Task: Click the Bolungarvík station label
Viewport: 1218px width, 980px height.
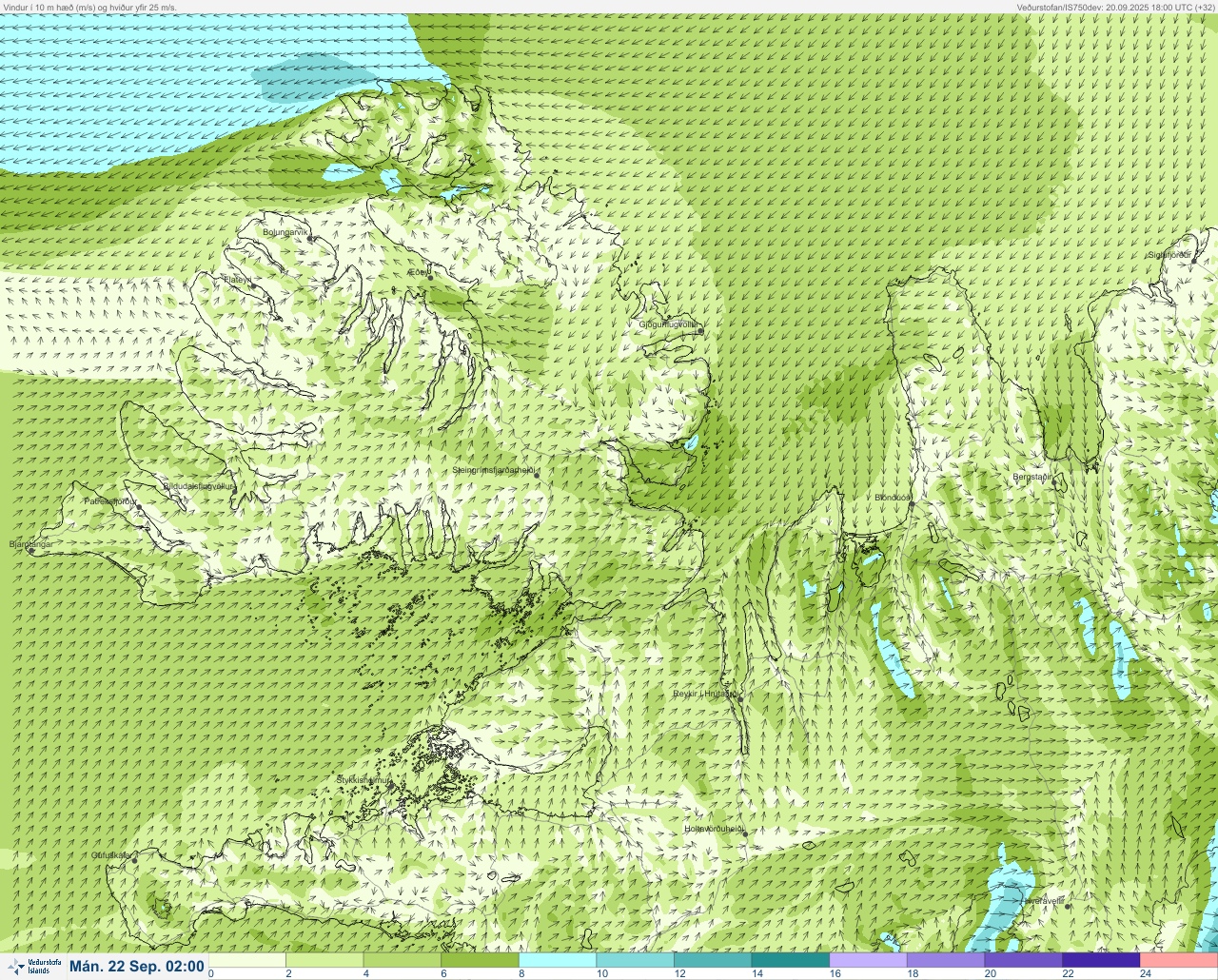Action: click(285, 232)
